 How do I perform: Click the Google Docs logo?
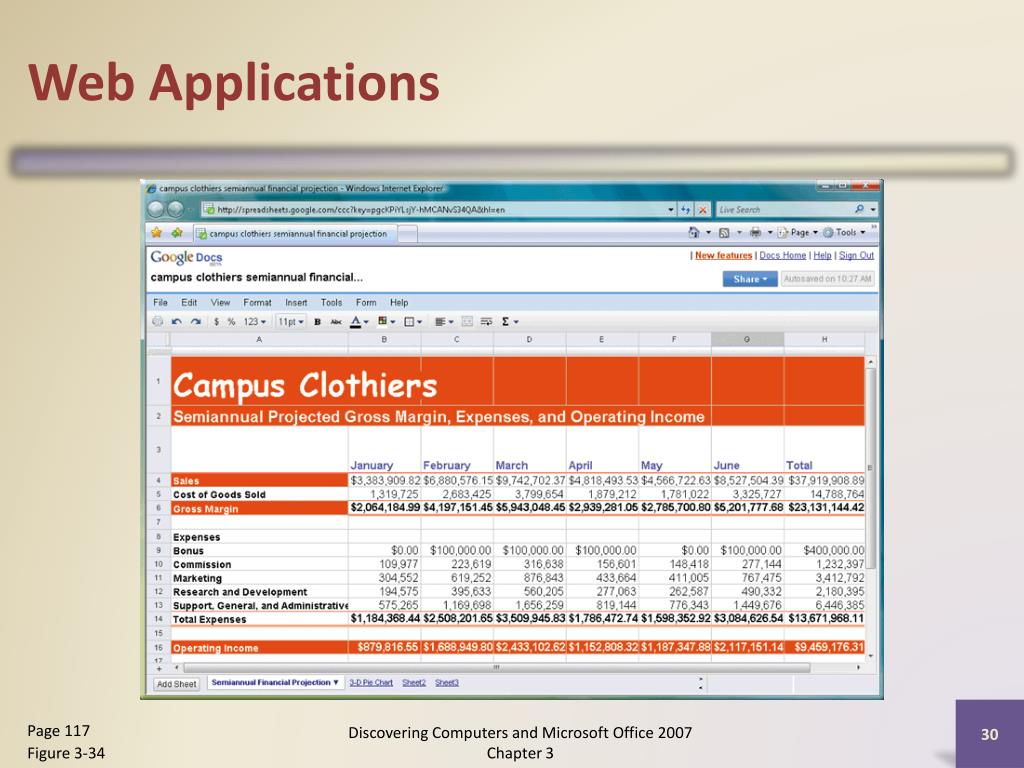[187, 258]
